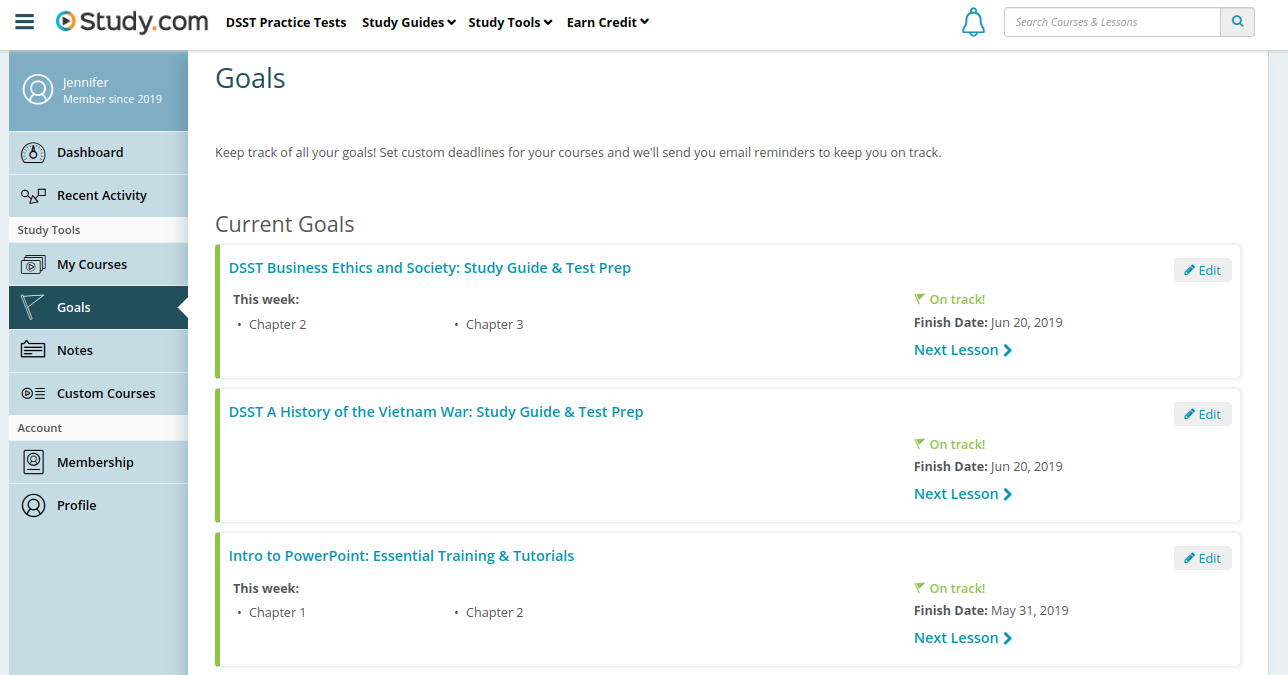Expand the Study Tools dropdown
Screen dimensions: 1288x675
pos(510,22)
